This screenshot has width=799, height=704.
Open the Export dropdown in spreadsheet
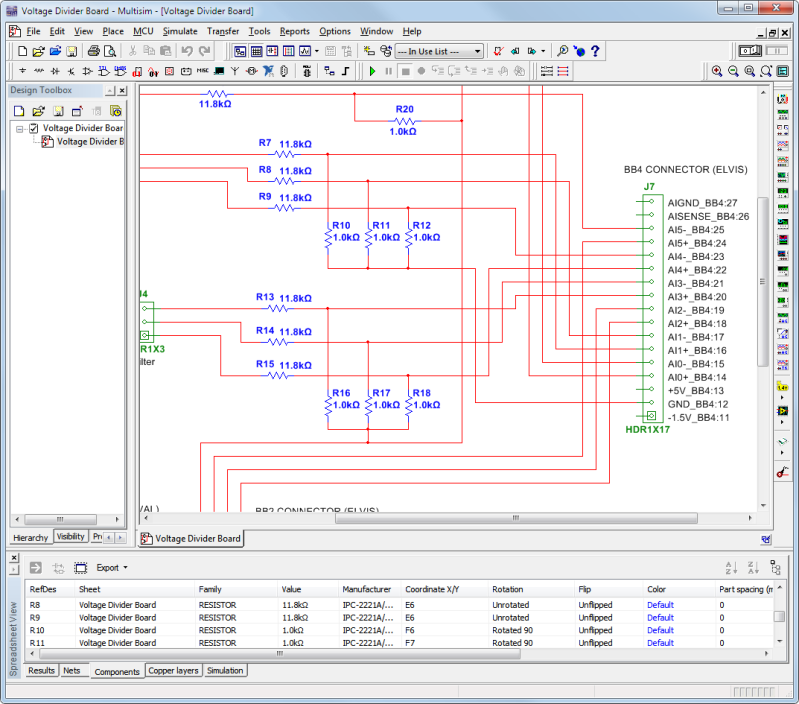click(112, 567)
